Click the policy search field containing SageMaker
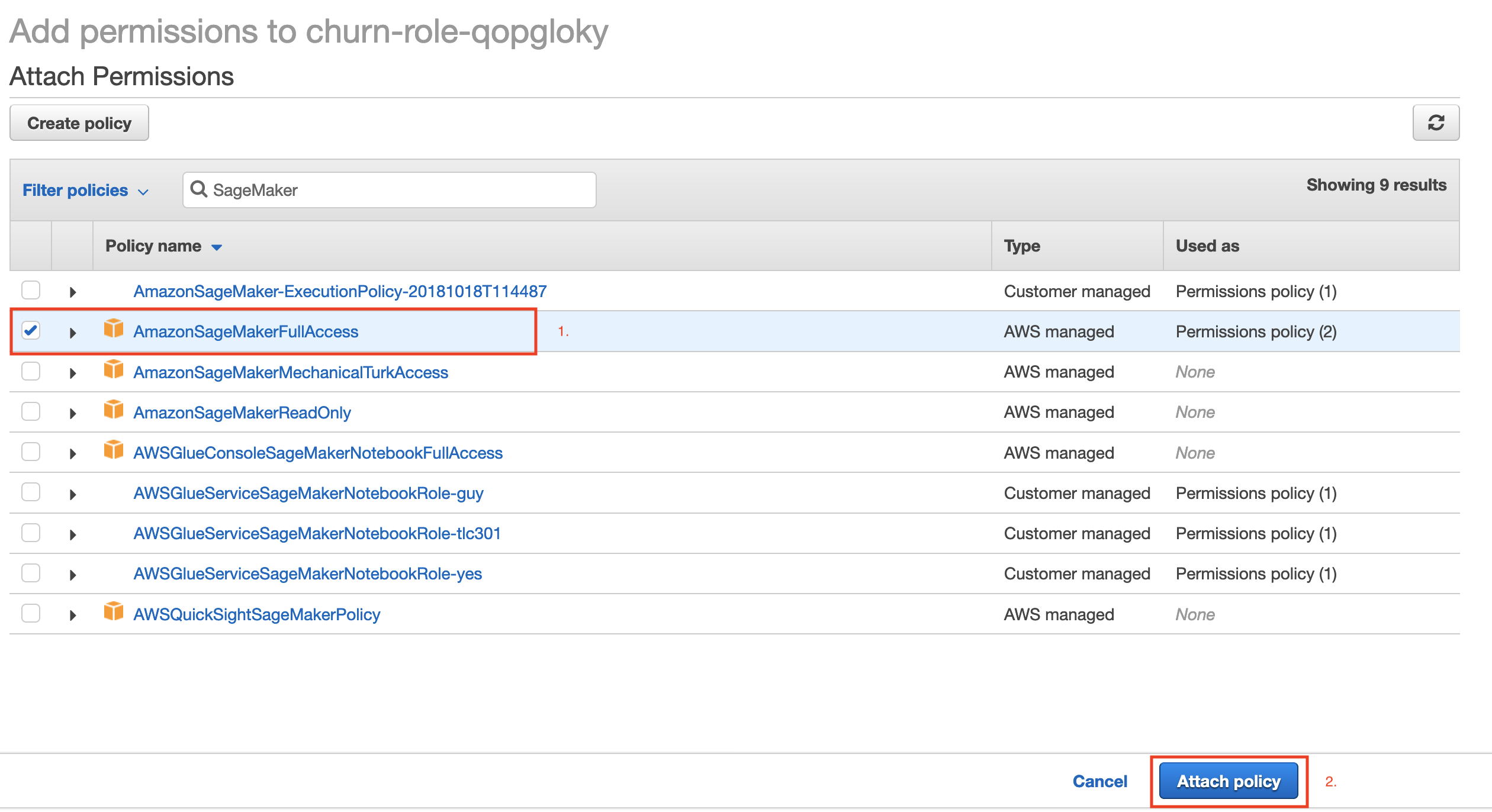Screen dimensions: 1492x812 390,190
